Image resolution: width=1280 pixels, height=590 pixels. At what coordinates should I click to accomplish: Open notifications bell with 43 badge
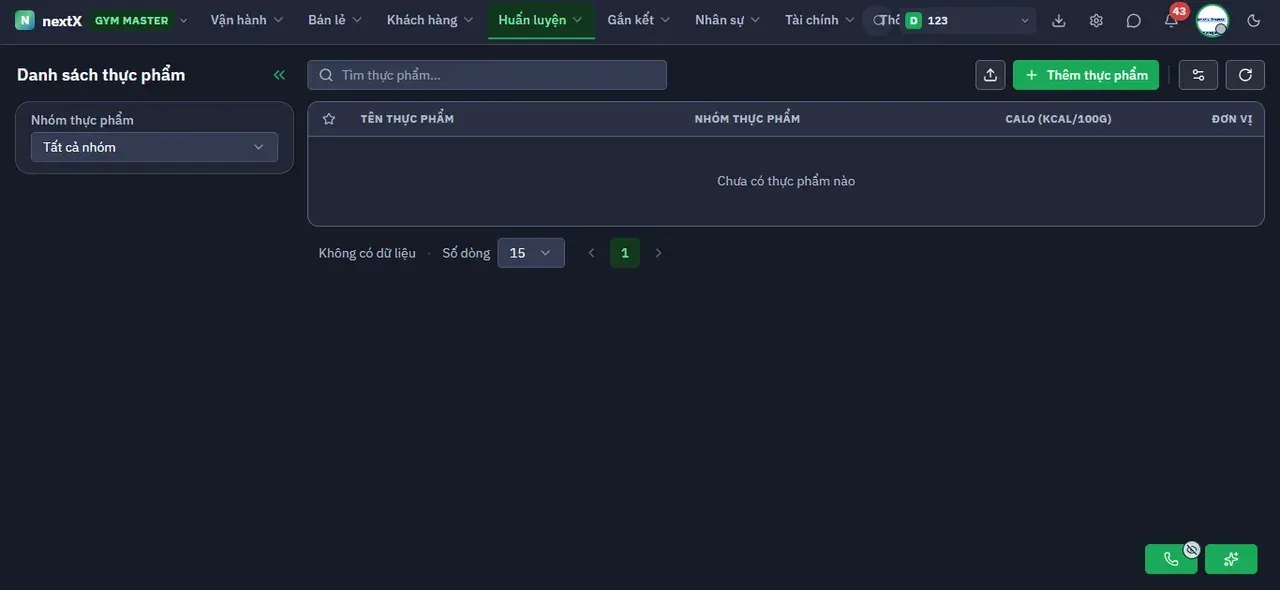[1172, 19]
